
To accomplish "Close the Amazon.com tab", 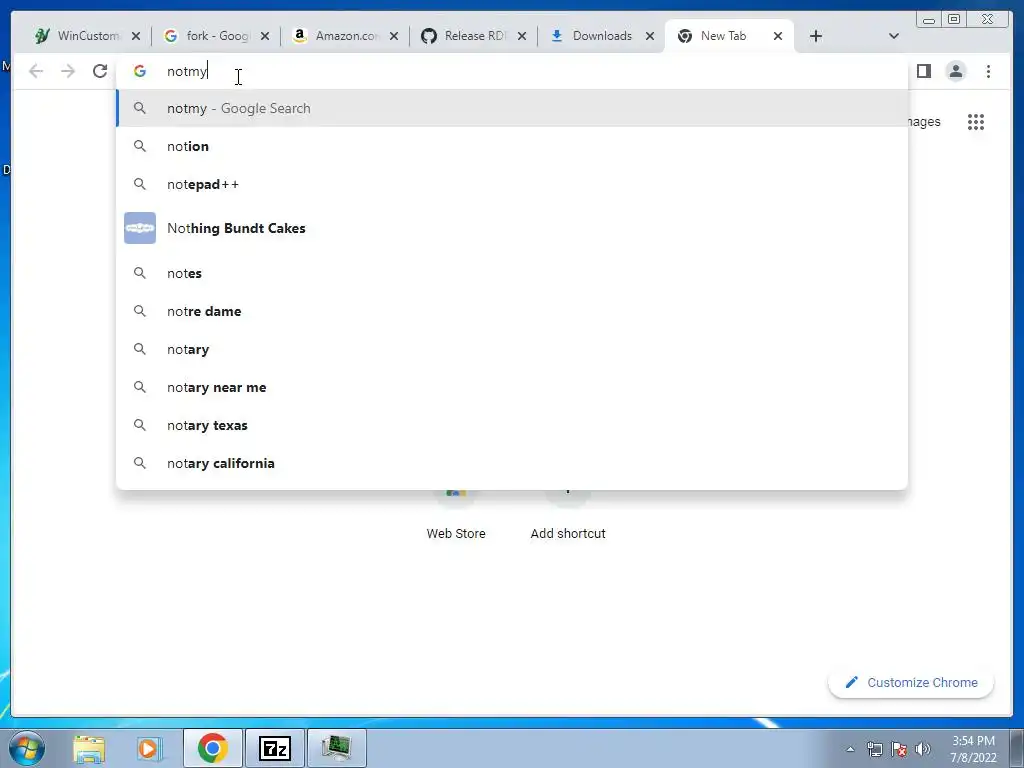I will [x=394, y=36].
